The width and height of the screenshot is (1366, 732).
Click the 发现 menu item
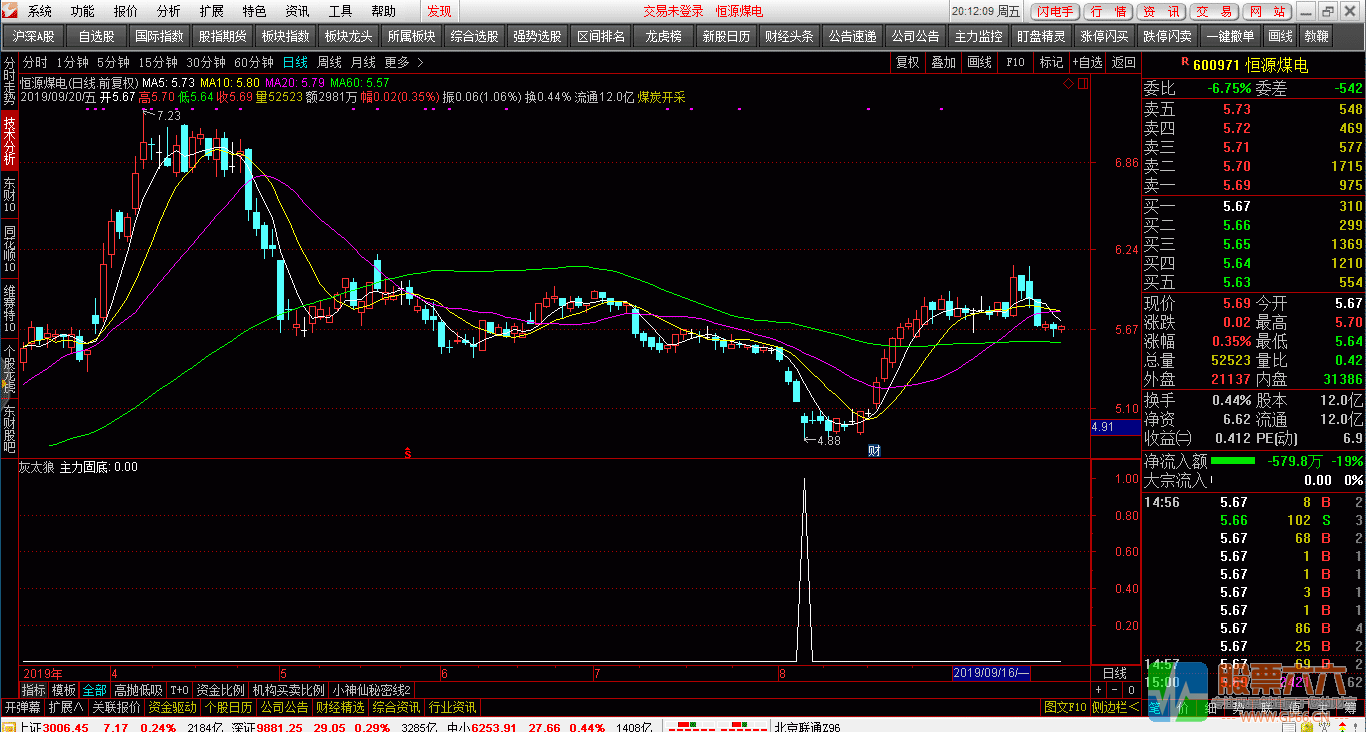click(x=439, y=11)
